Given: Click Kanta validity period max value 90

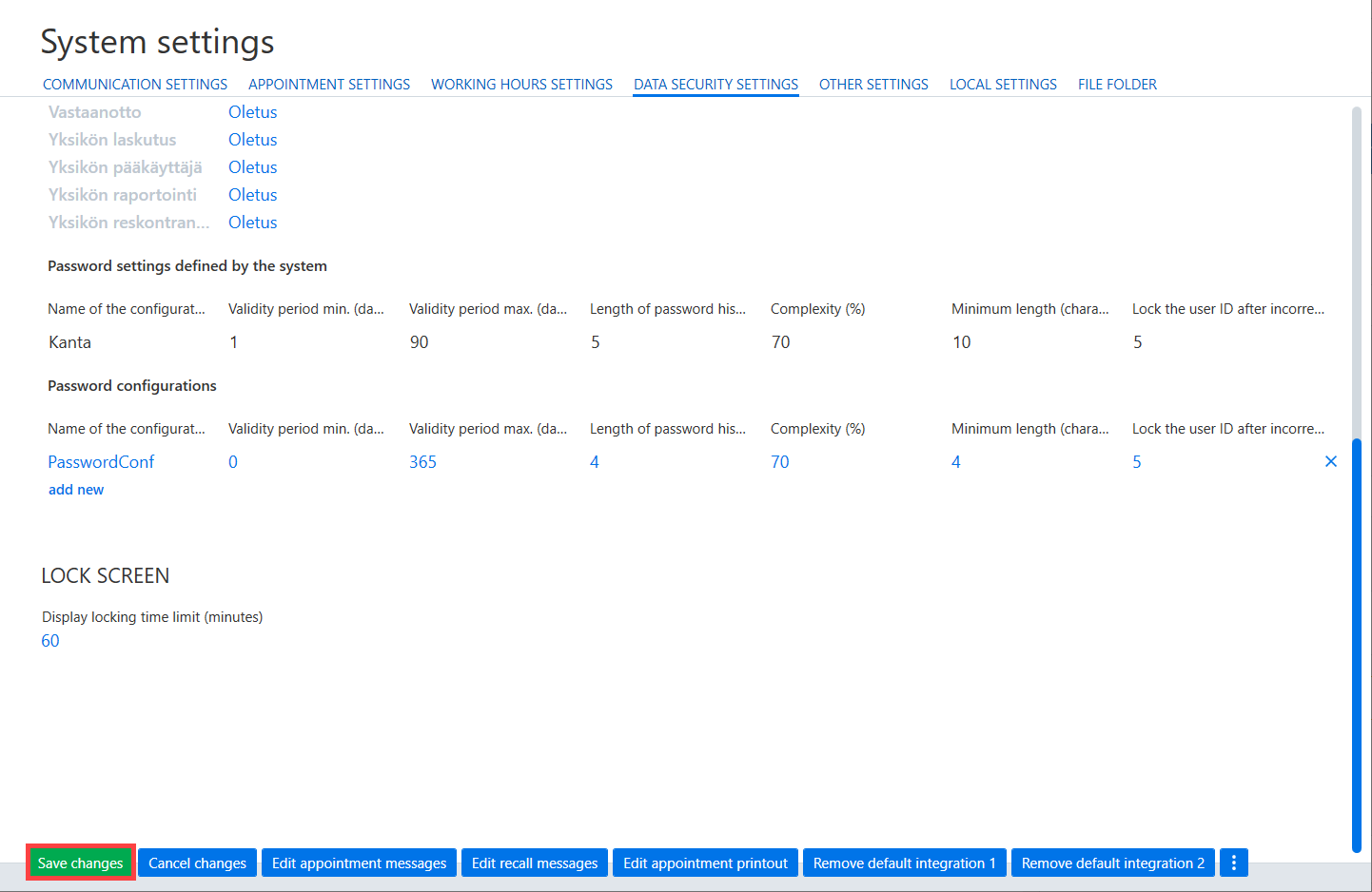Looking at the screenshot, I should point(420,342).
